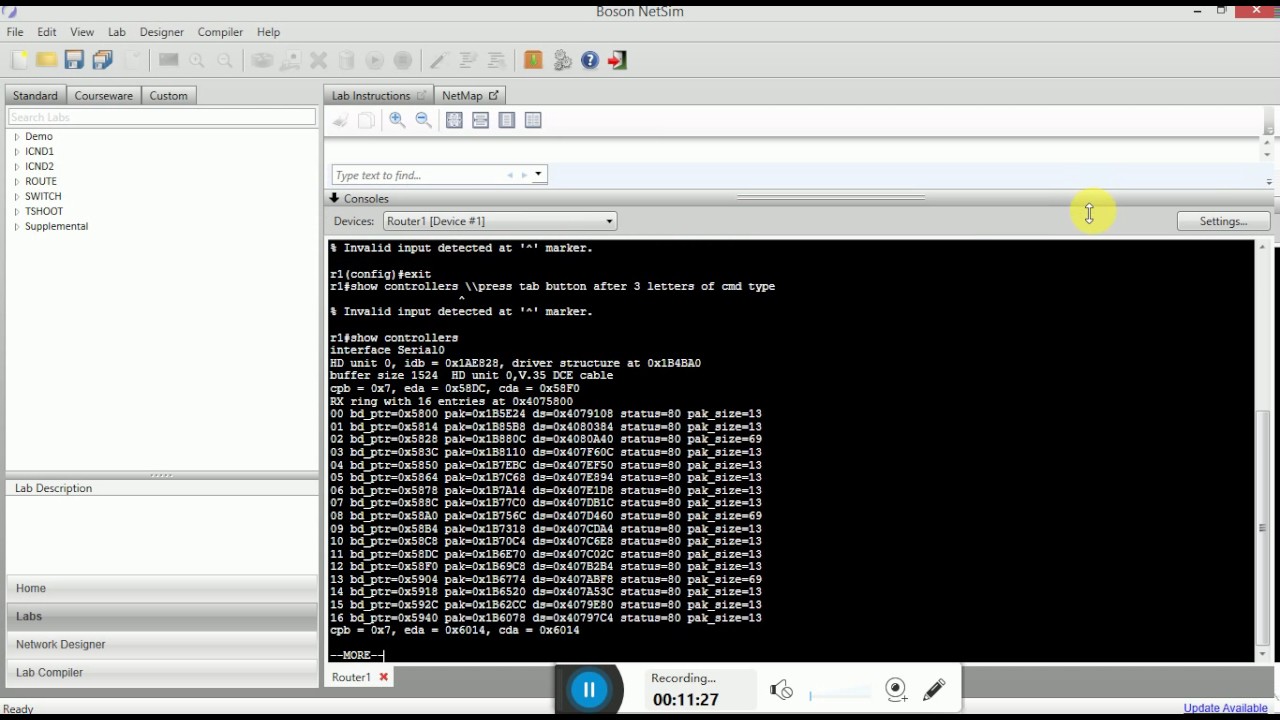Open the Edit menu
This screenshot has height=720, width=1280.
(x=47, y=32)
